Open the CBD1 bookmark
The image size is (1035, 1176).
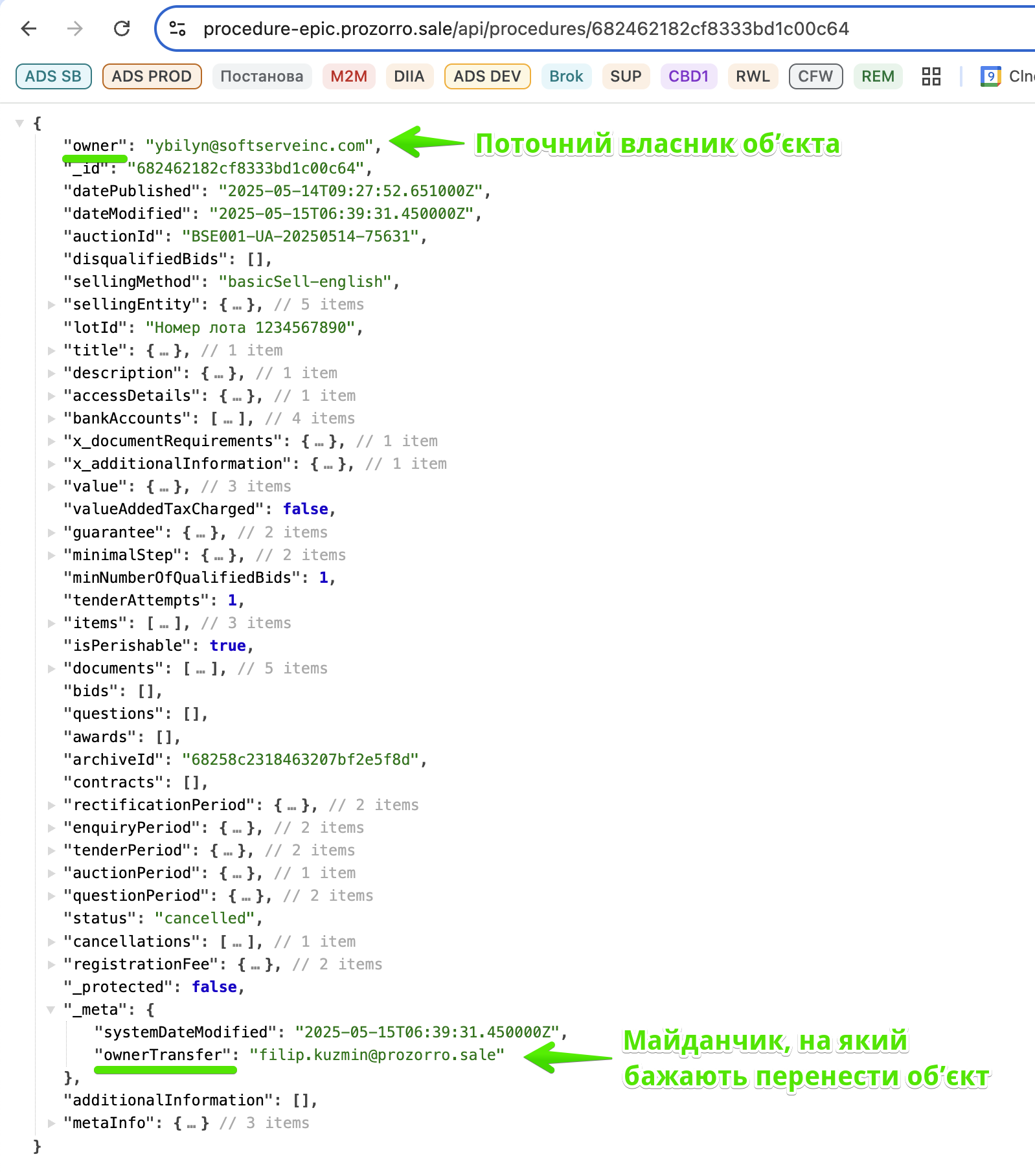pyautogui.click(x=688, y=76)
